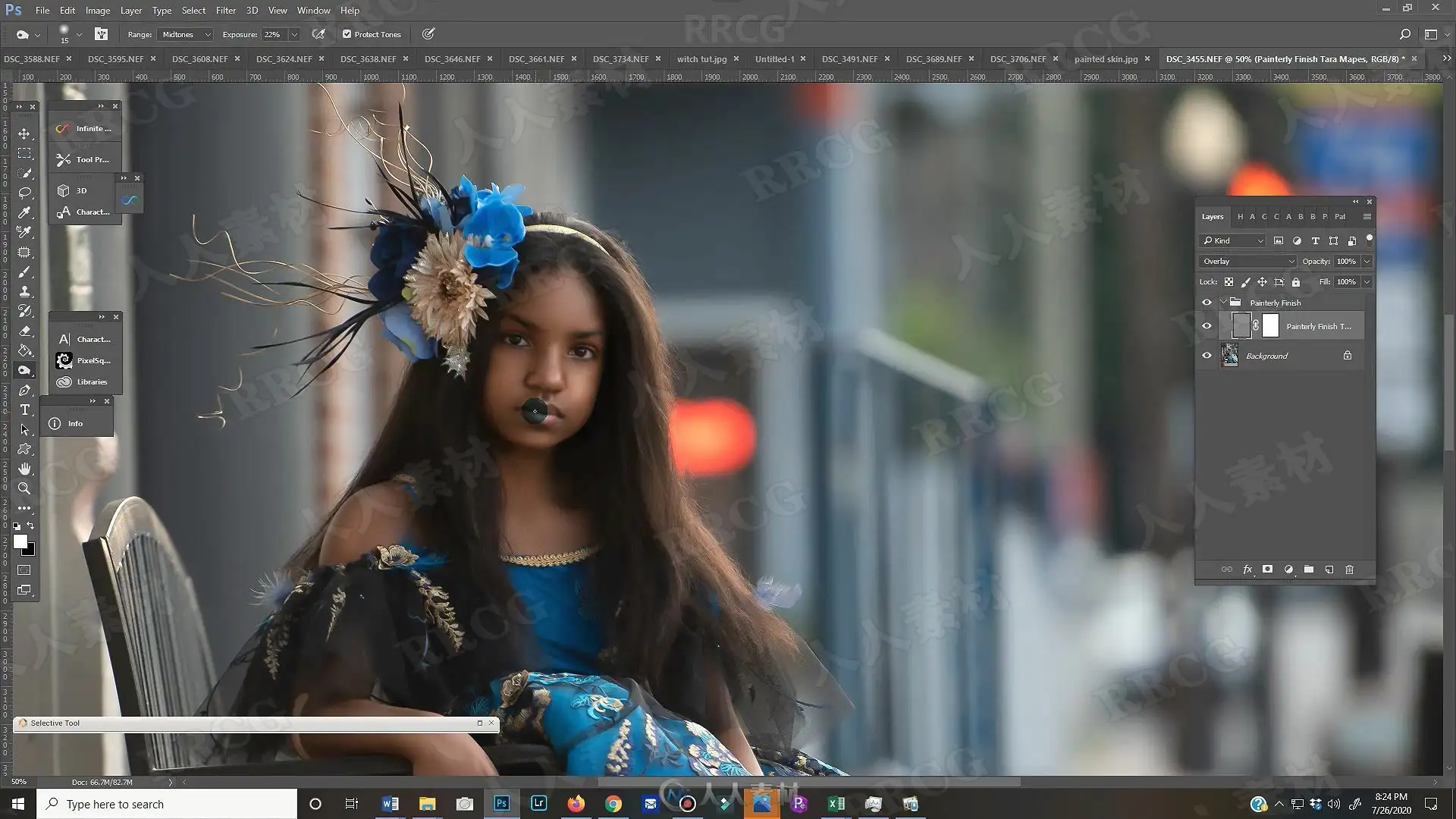The width and height of the screenshot is (1456, 819).
Task: Select the Move tool
Action: tap(24, 133)
